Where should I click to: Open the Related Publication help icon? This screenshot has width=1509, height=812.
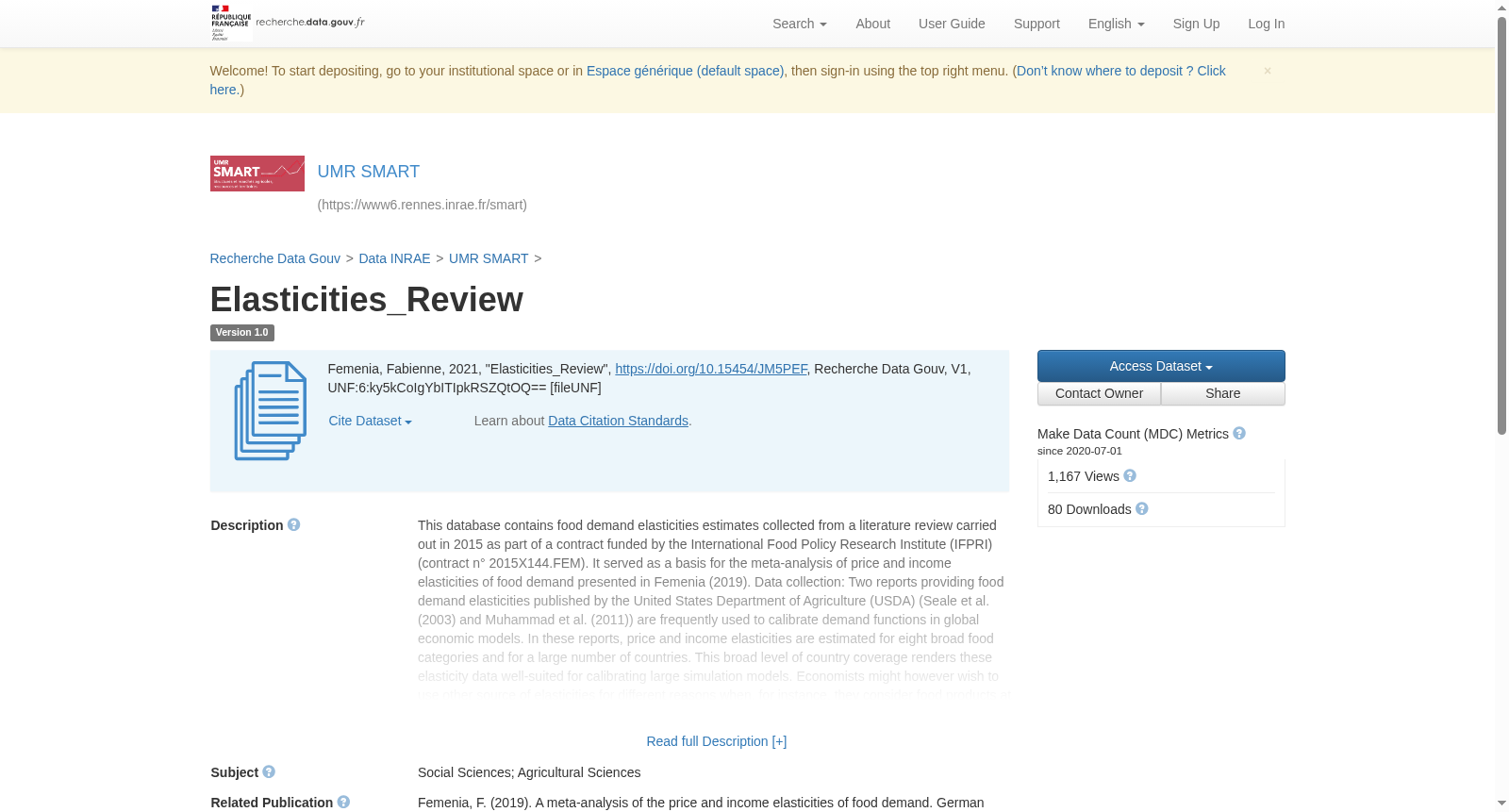click(343, 803)
